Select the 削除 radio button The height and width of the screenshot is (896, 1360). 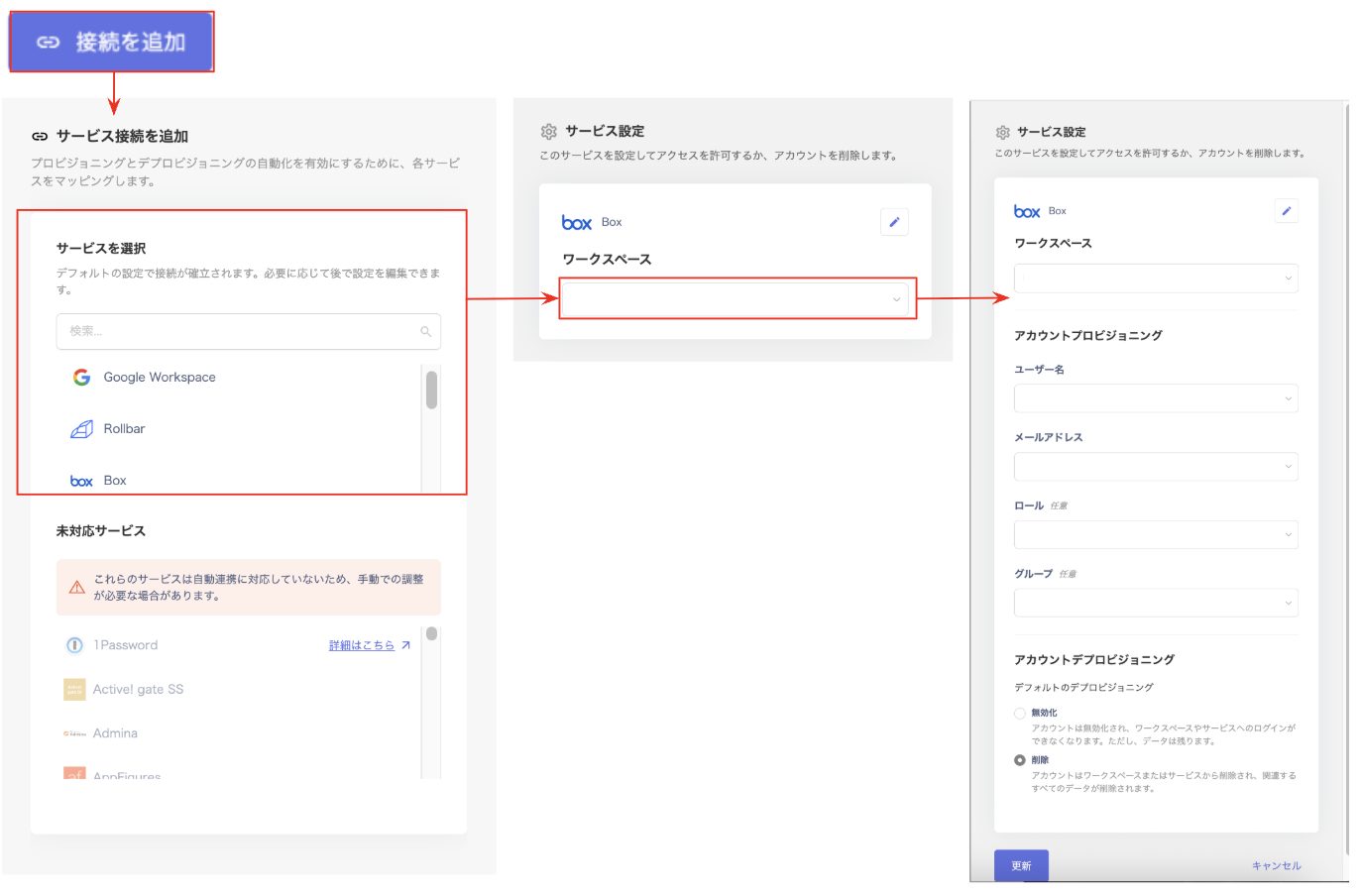point(1020,761)
